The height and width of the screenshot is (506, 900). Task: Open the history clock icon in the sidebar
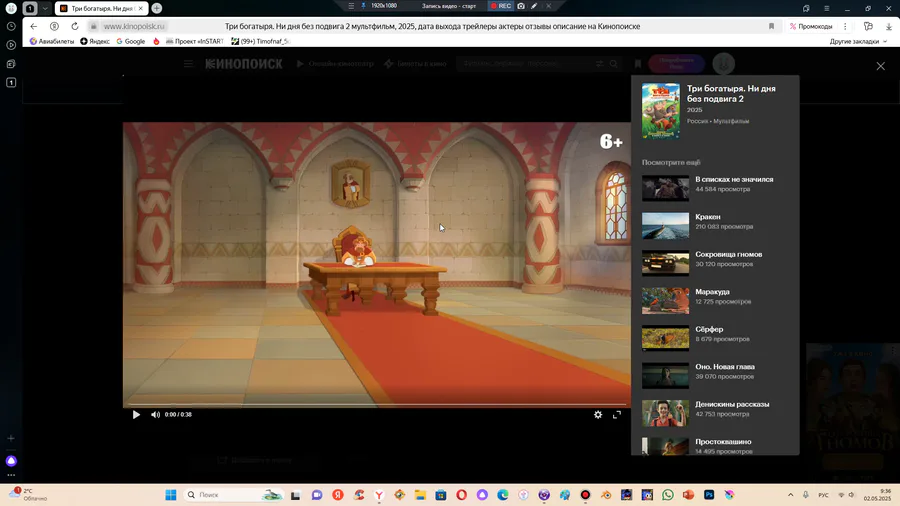point(11,26)
